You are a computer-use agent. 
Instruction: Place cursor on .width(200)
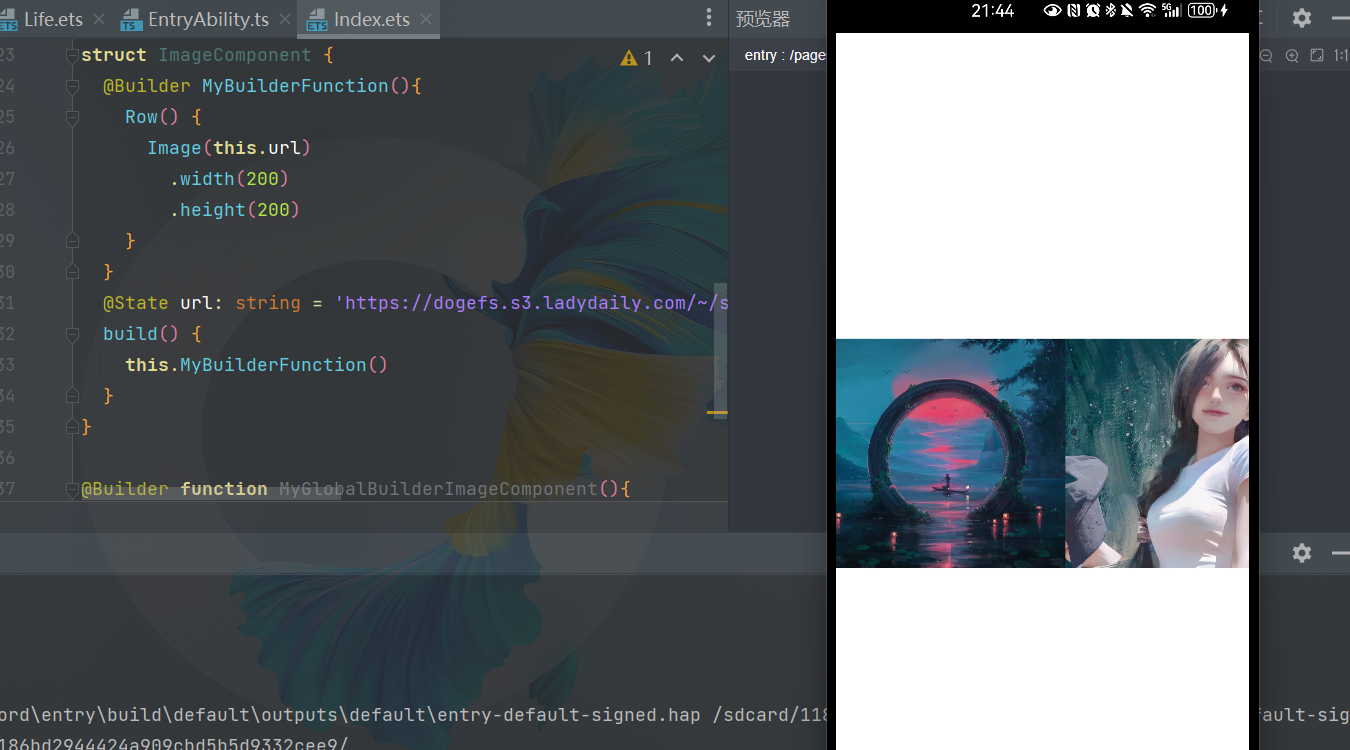(229, 179)
